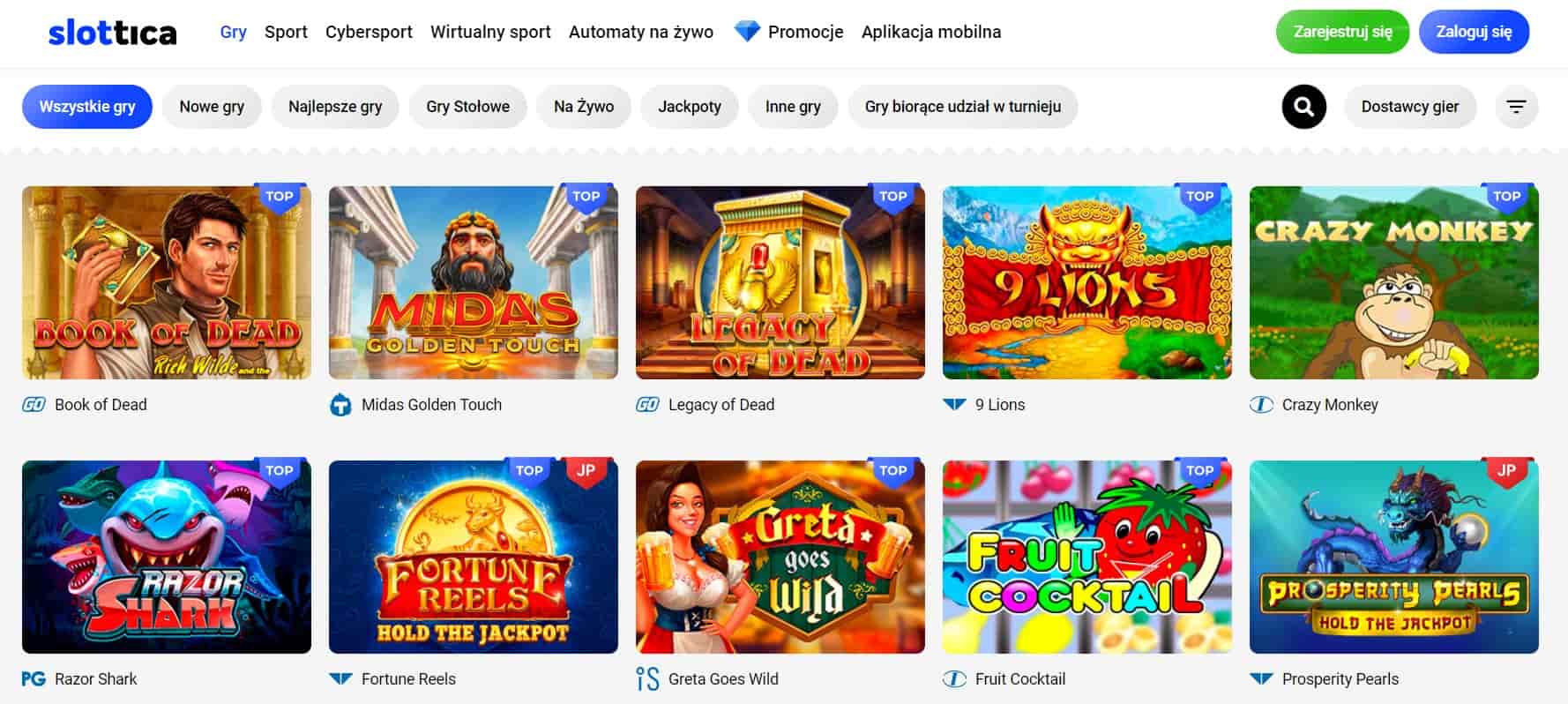Click the TOP badge on Book of Dead
1568x704 pixels.
(279, 197)
